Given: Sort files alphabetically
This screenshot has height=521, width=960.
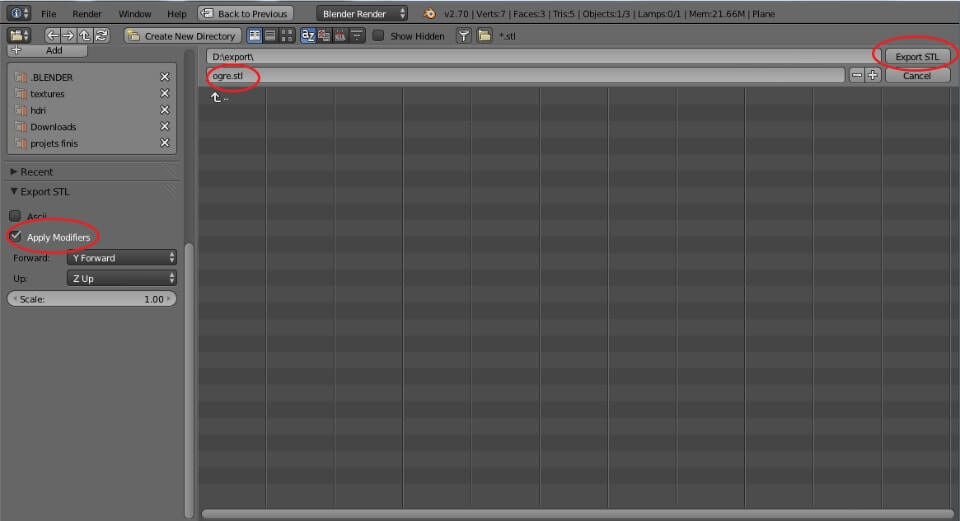Looking at the screenshot, I should (x=308, y=36).
